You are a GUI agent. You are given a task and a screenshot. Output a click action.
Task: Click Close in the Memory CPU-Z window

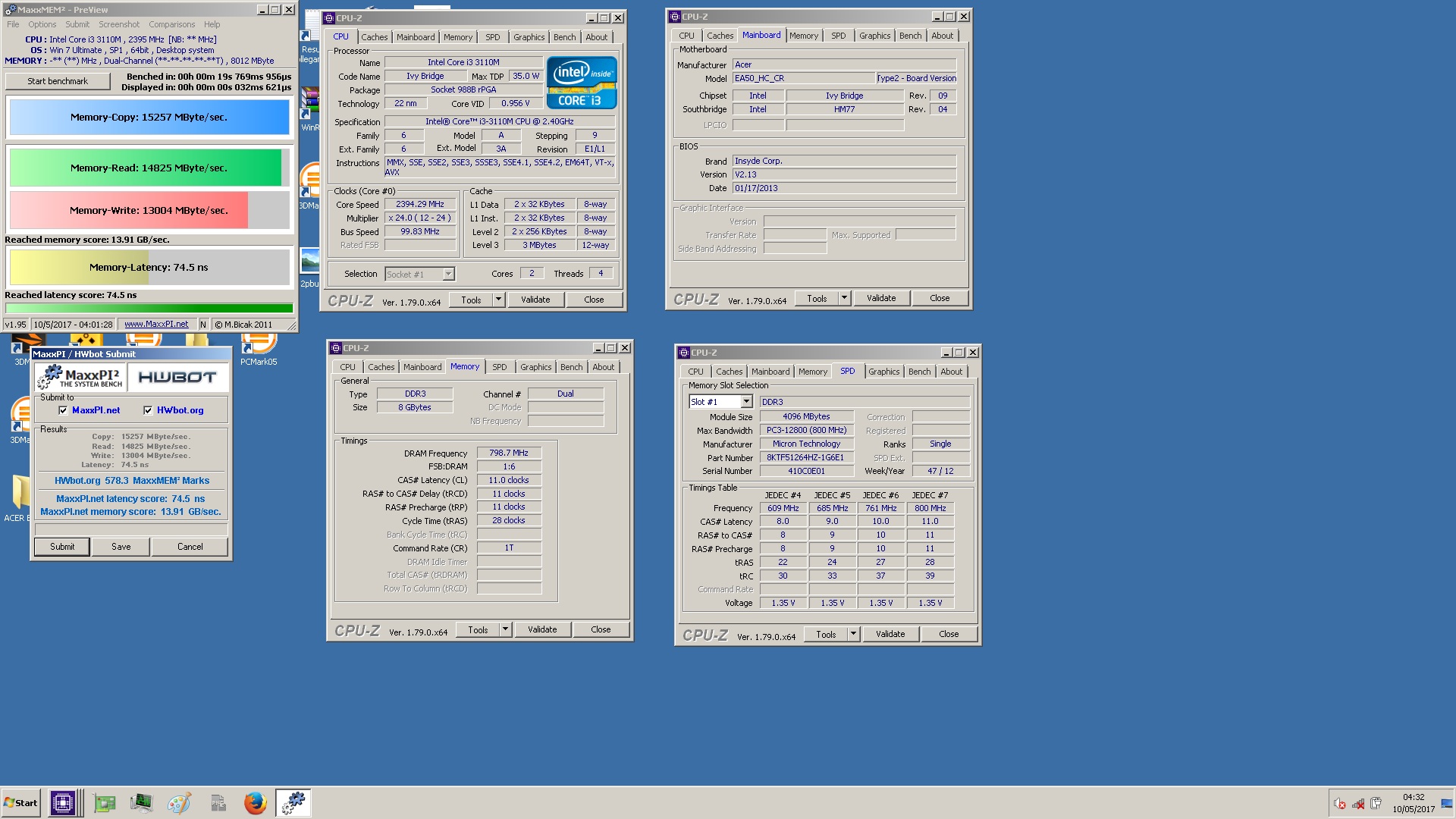pos(601,630)
